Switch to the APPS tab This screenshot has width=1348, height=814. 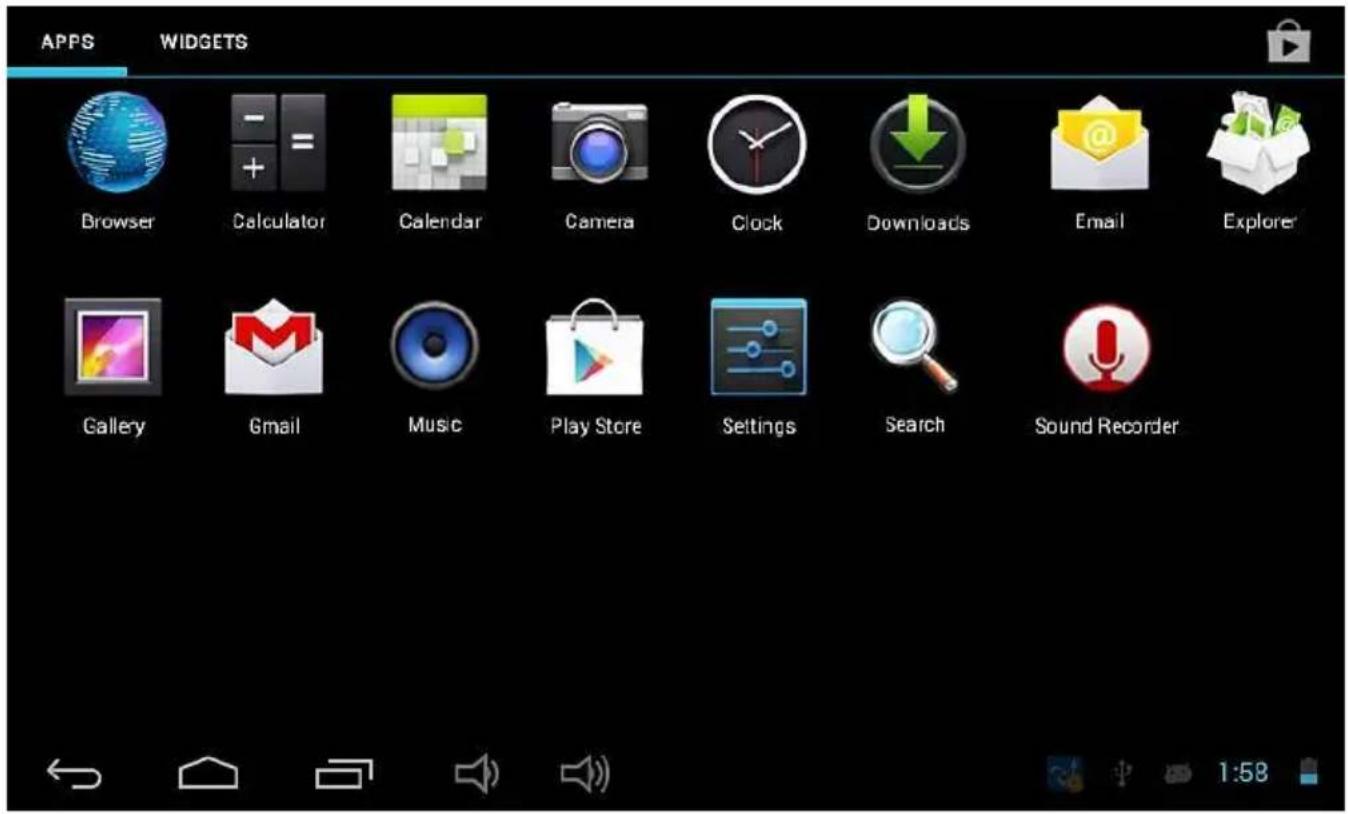[67, 43]
